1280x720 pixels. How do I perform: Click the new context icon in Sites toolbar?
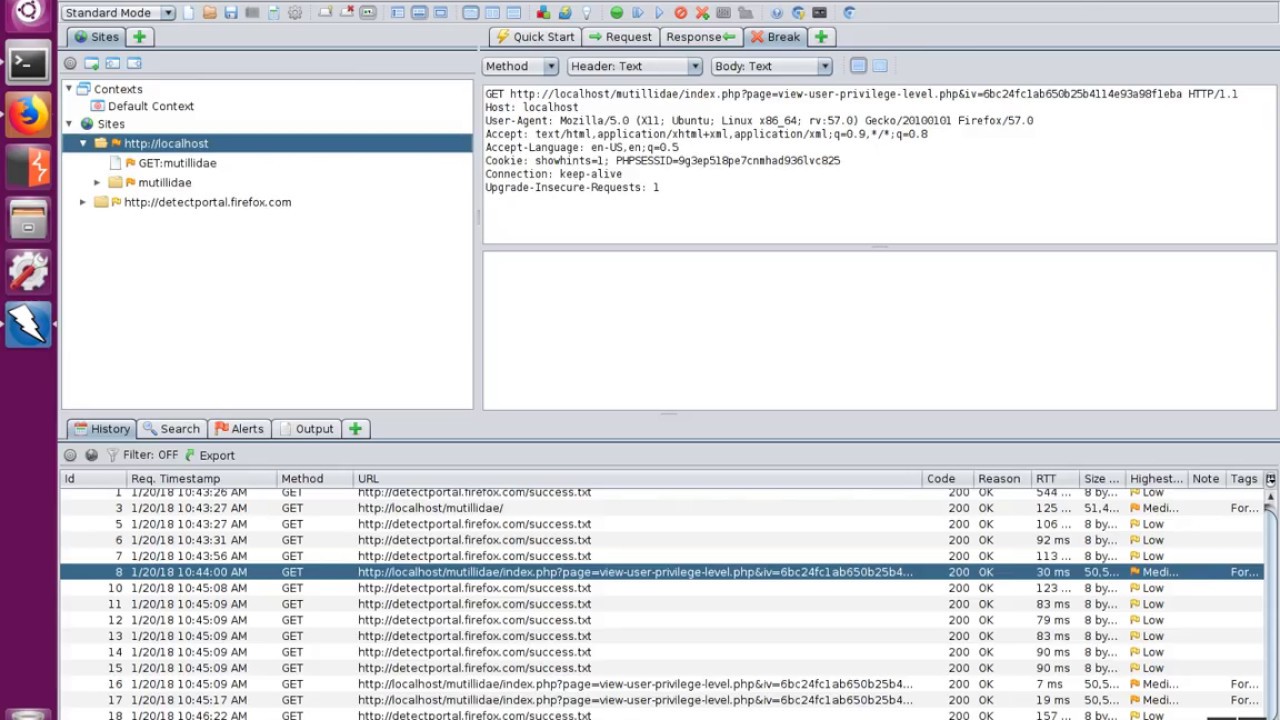click(91, 63)
